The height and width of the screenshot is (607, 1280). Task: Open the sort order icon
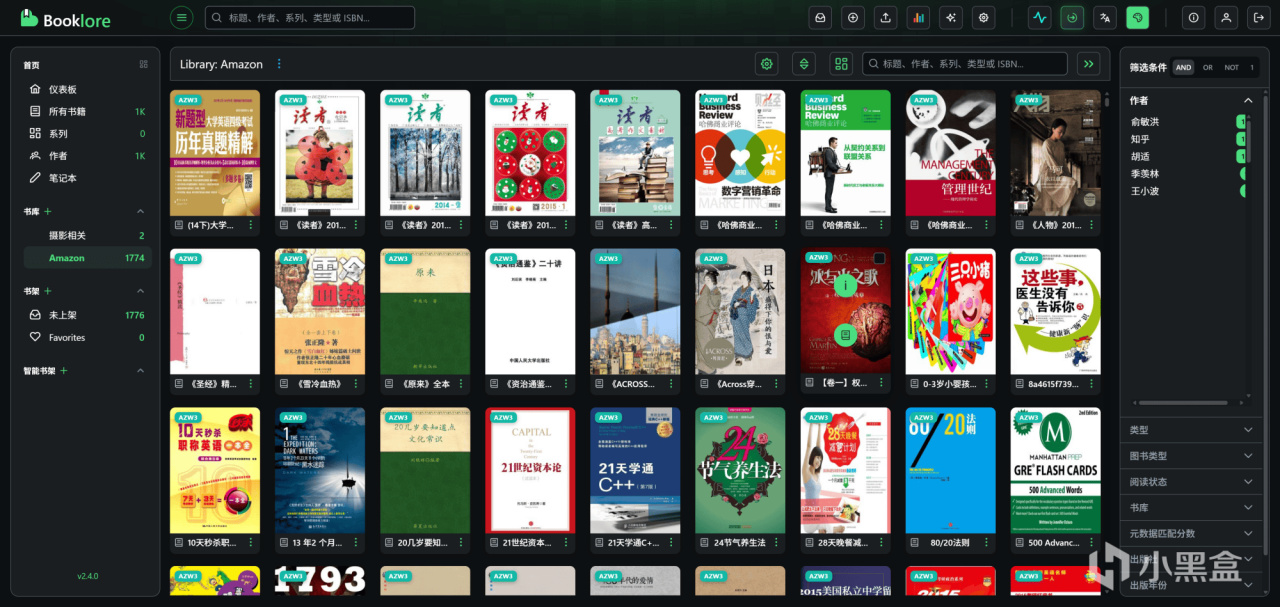803,64
